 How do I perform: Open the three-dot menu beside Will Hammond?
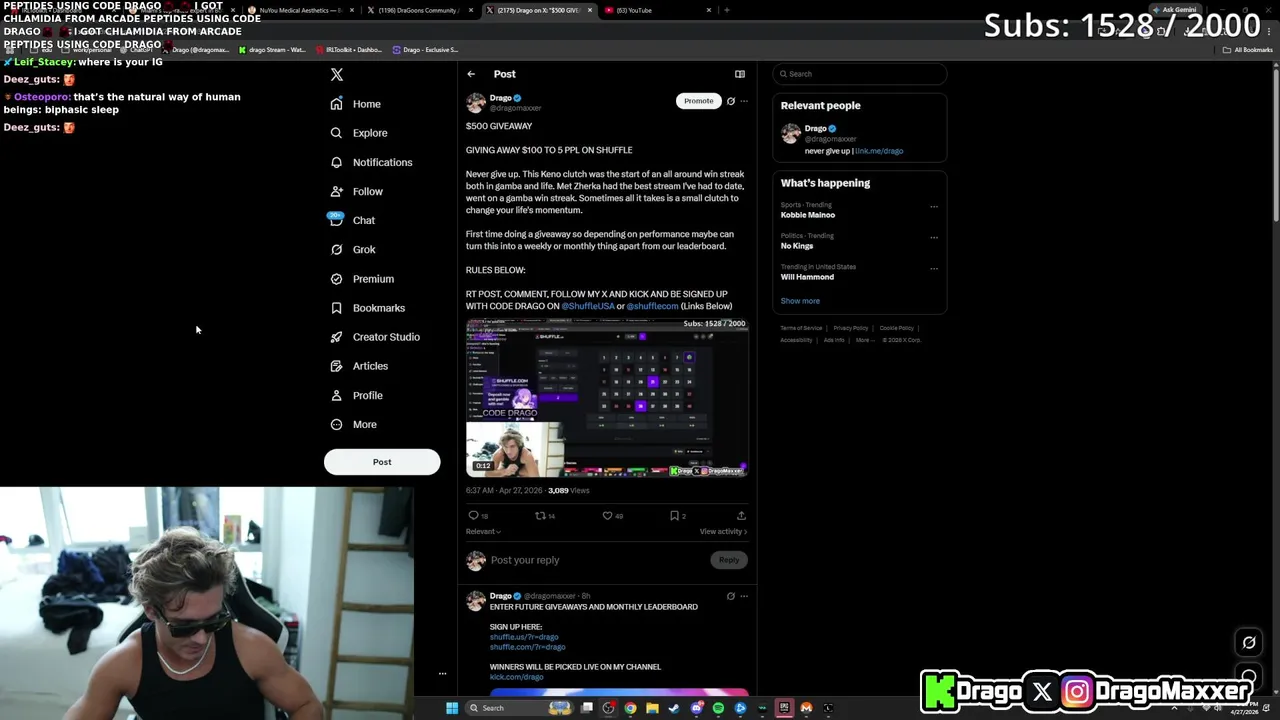click(934, 269)
